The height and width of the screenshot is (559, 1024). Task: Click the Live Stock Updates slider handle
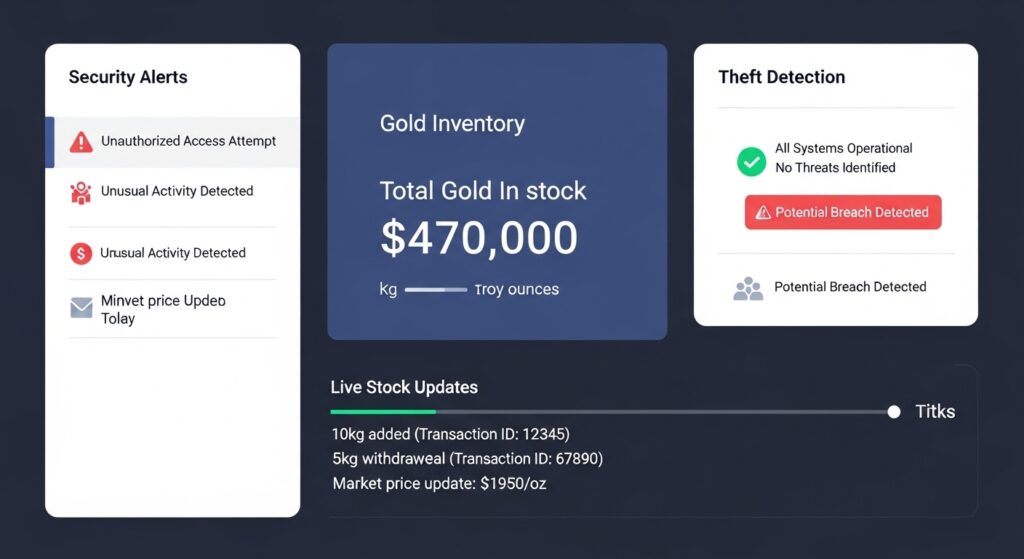(894, 412)
